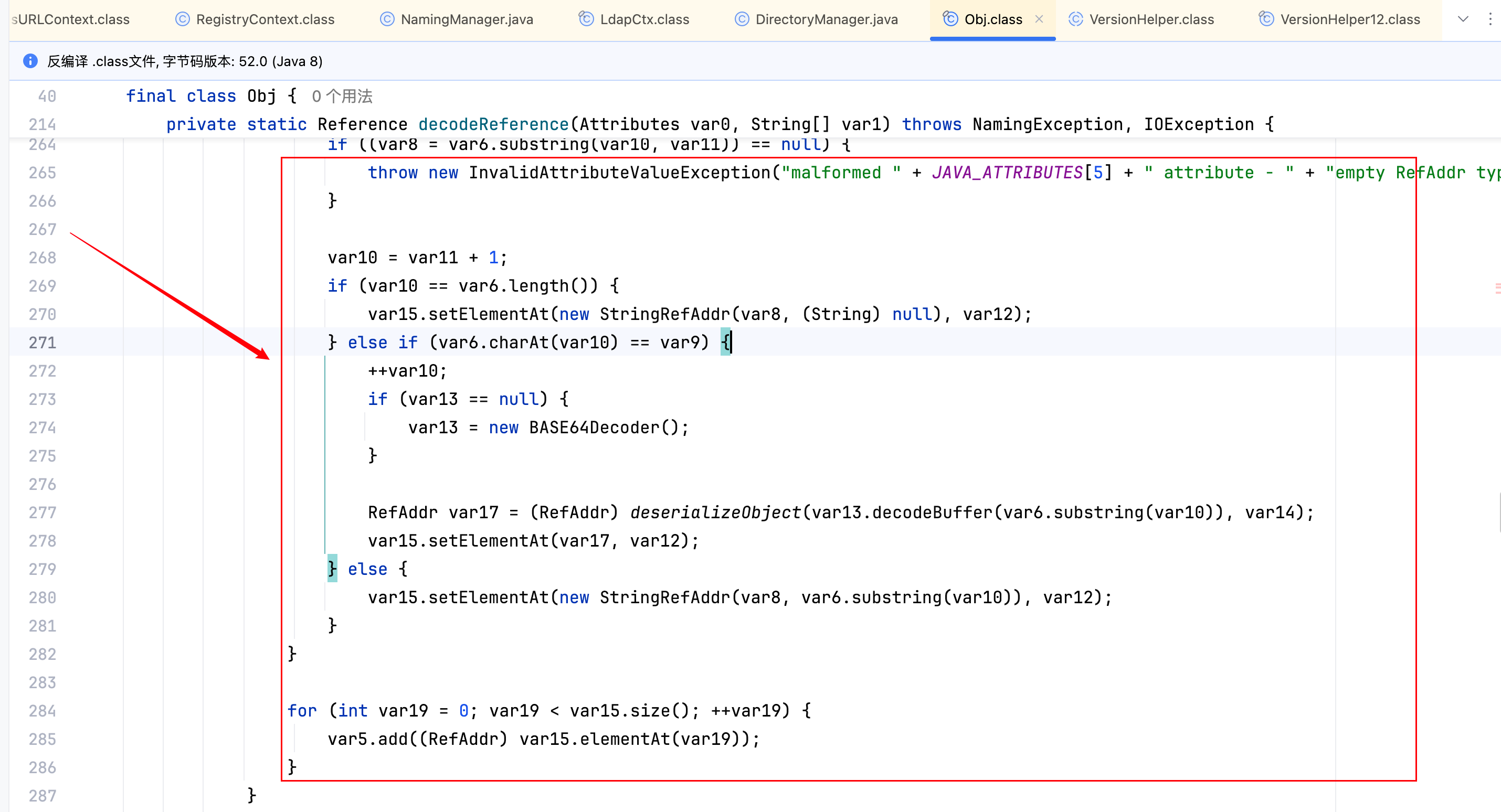Click the decompiled info icon in banner
The height and width of the screenshot is (812, 1501).
coord(30,61)
